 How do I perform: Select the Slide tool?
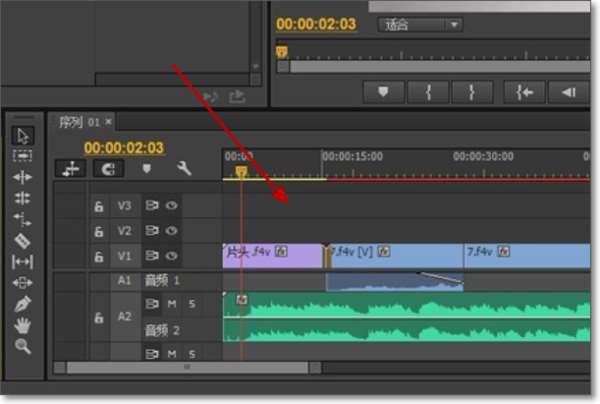(x=23, y=283)
